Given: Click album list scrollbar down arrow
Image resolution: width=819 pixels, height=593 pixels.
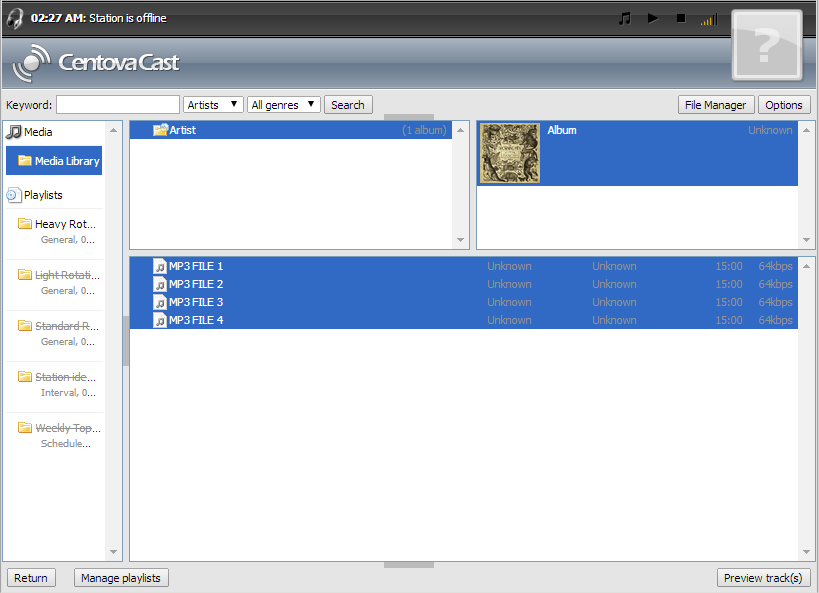Looking at the screenshot, I should point(806,240).
